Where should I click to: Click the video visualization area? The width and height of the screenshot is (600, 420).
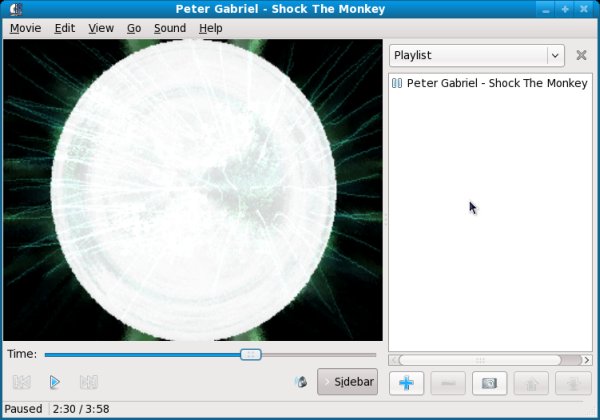(x=193, y=190)
